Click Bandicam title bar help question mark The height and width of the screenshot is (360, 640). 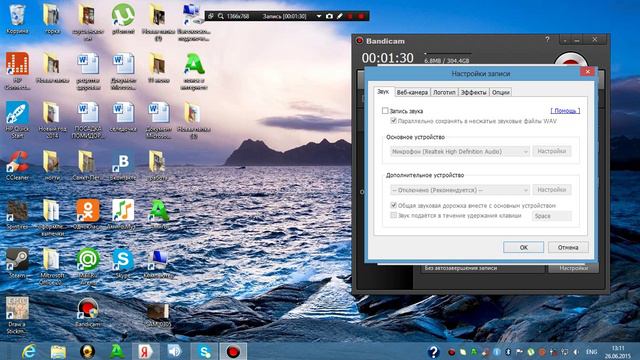[547, 40]
